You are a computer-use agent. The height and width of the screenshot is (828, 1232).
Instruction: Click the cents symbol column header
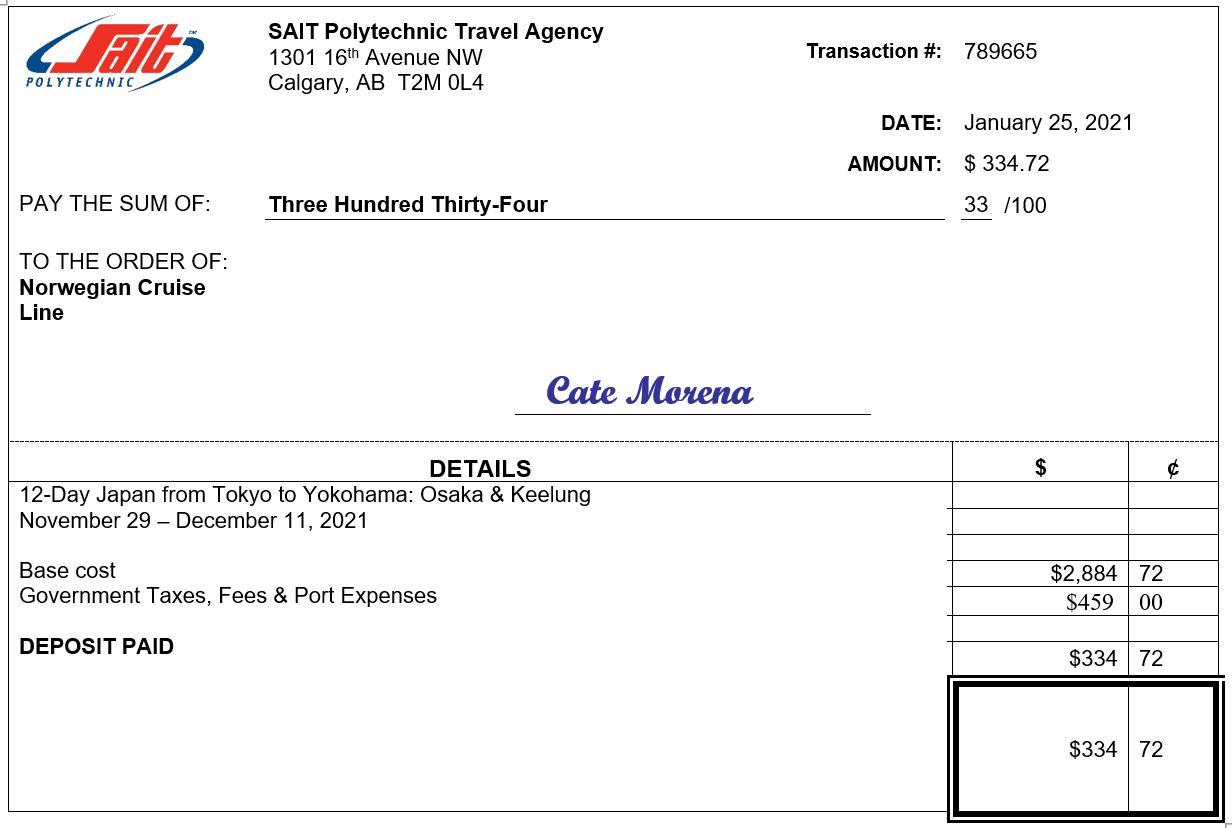1173,467
